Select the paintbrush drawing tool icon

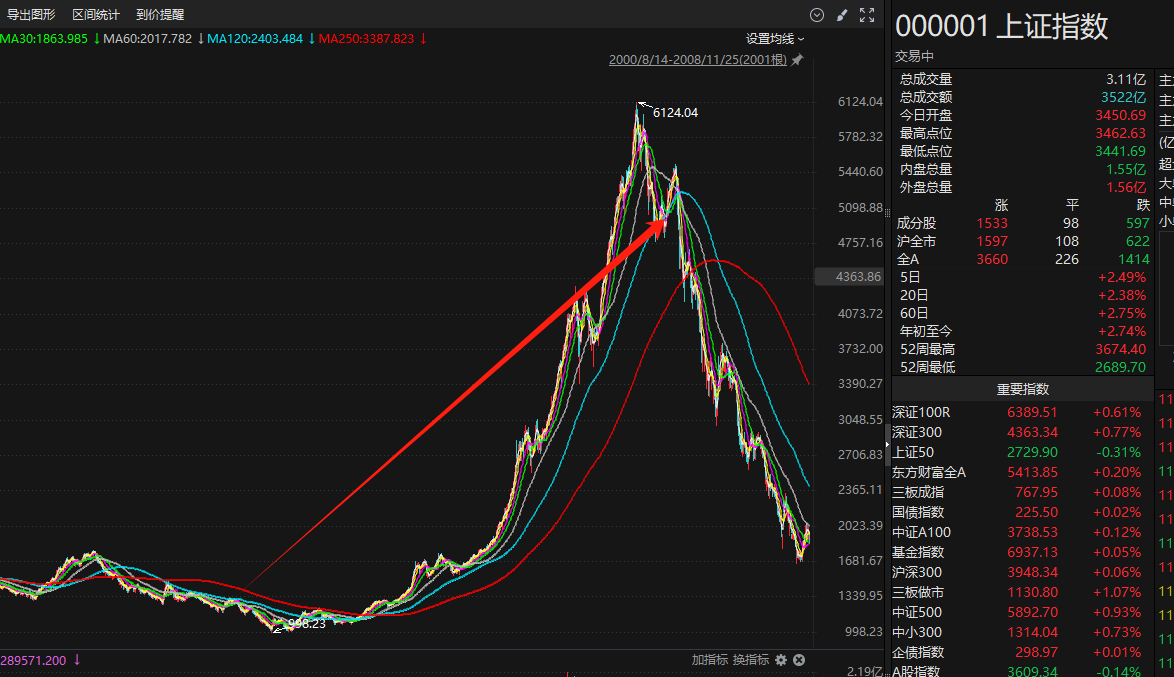842,15
